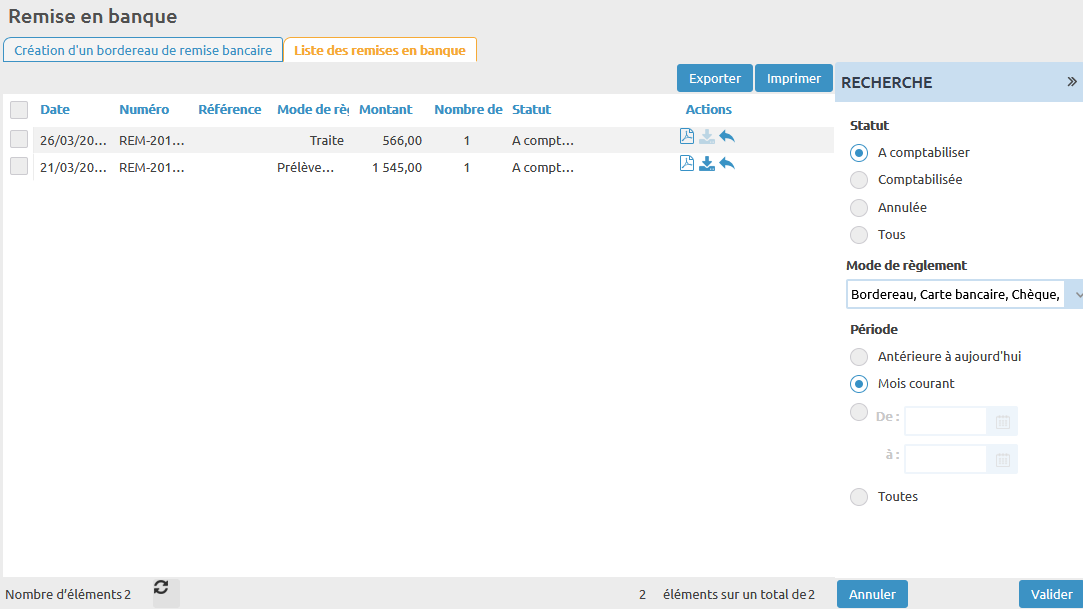
Task: Open calendar picker for 'De' date
Action: tap(1003, 422)
